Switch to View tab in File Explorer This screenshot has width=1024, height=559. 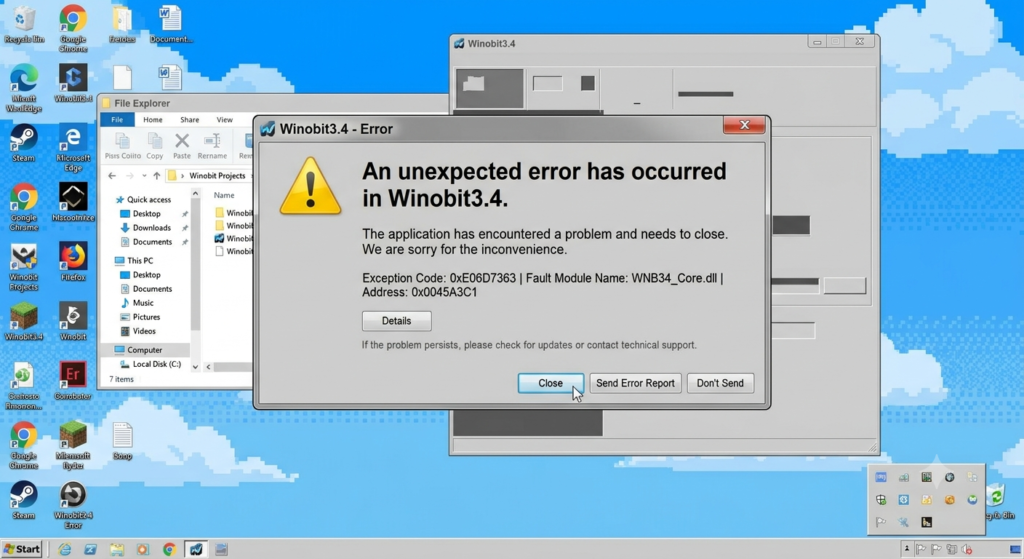225,120
